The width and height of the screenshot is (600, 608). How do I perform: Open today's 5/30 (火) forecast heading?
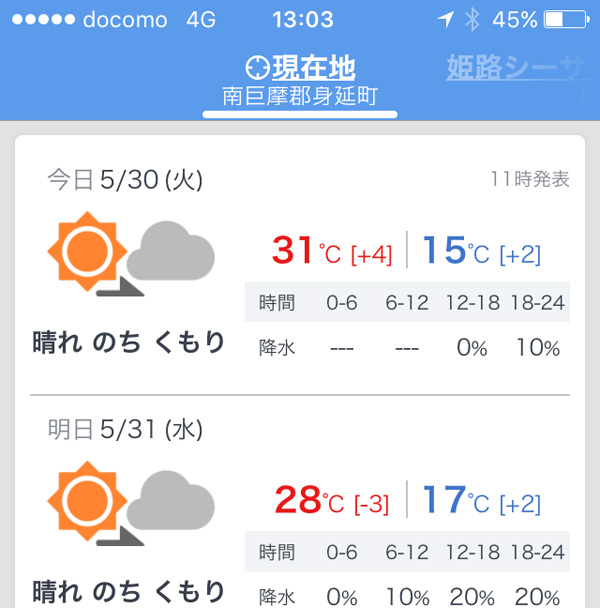(x=125, y=180)
